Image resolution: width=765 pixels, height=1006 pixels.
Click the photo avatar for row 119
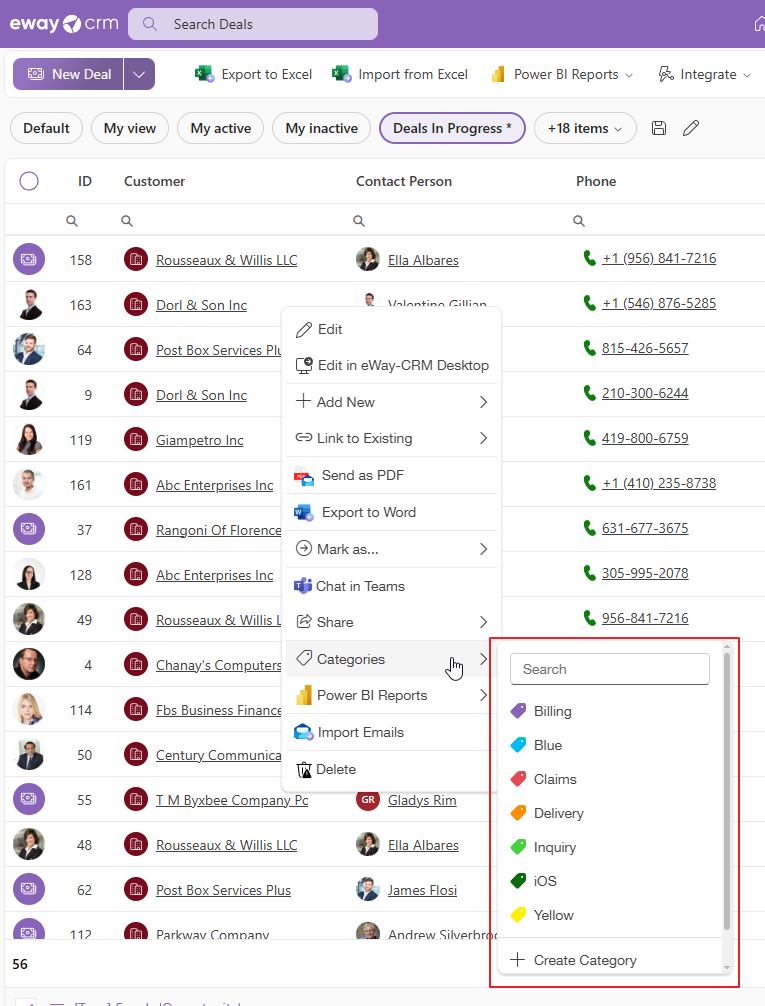(x=29, y=439)
